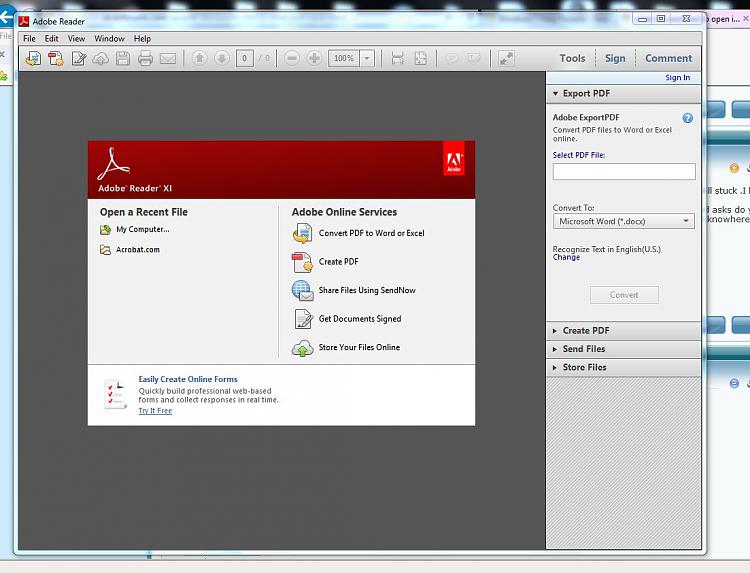Click the Convert PDF to Word toolbar icon
The image size is (750, 573).
[x=33, y=58]
